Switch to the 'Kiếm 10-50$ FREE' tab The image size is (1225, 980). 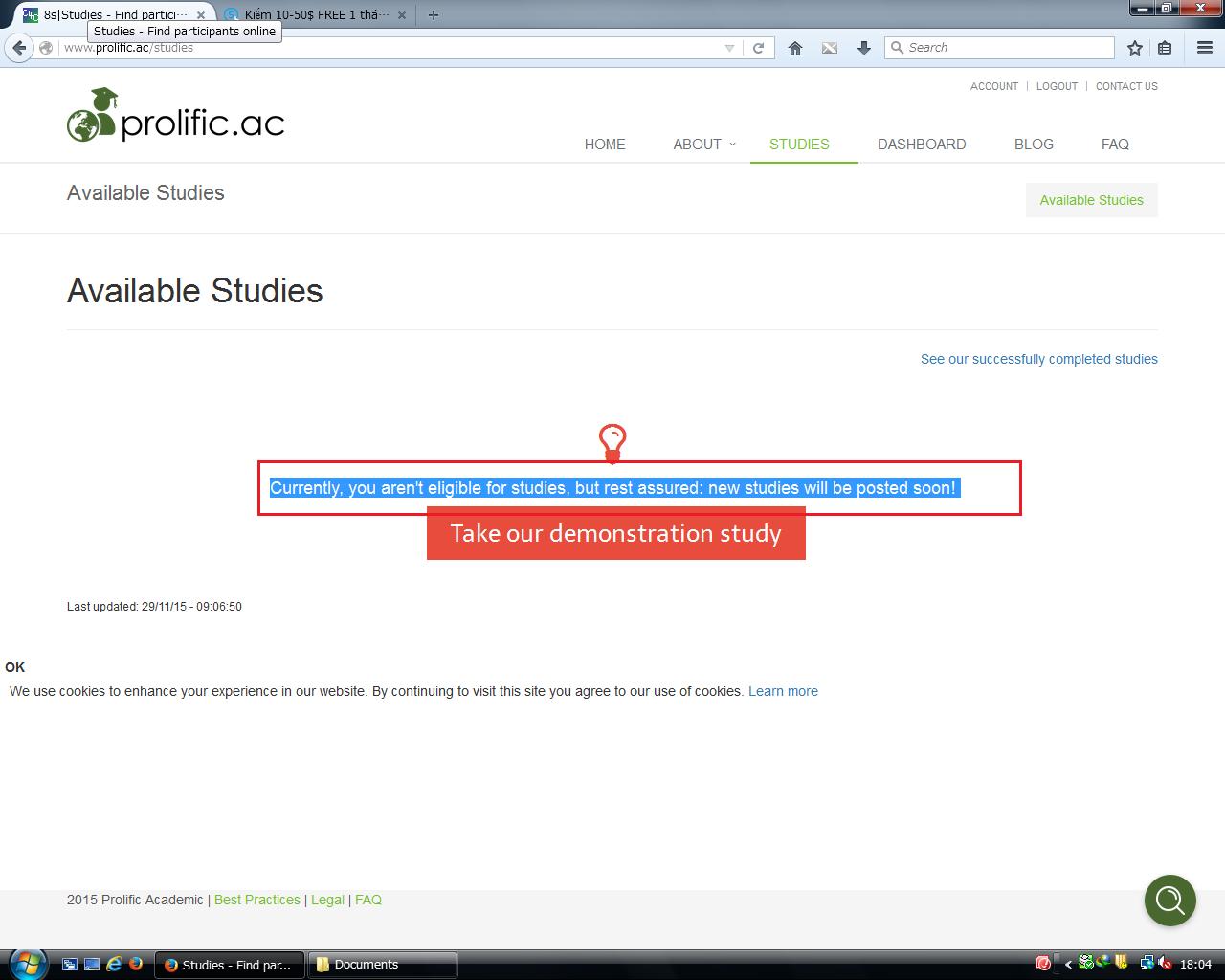coord(316,15)
